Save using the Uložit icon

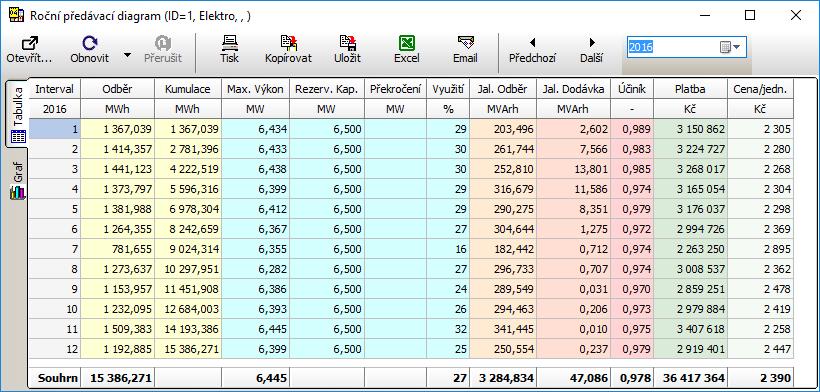point(347,43)
